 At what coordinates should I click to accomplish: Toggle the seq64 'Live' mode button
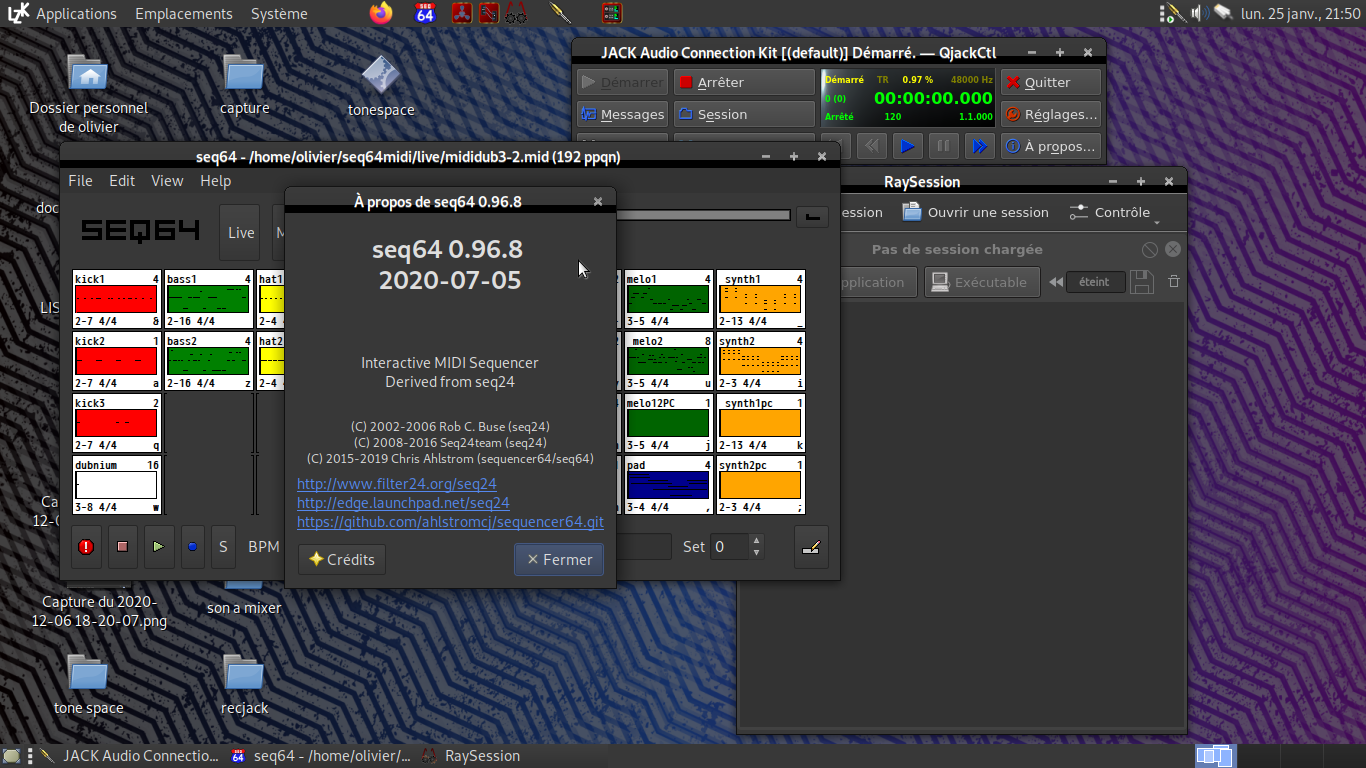tap(241, 232)
